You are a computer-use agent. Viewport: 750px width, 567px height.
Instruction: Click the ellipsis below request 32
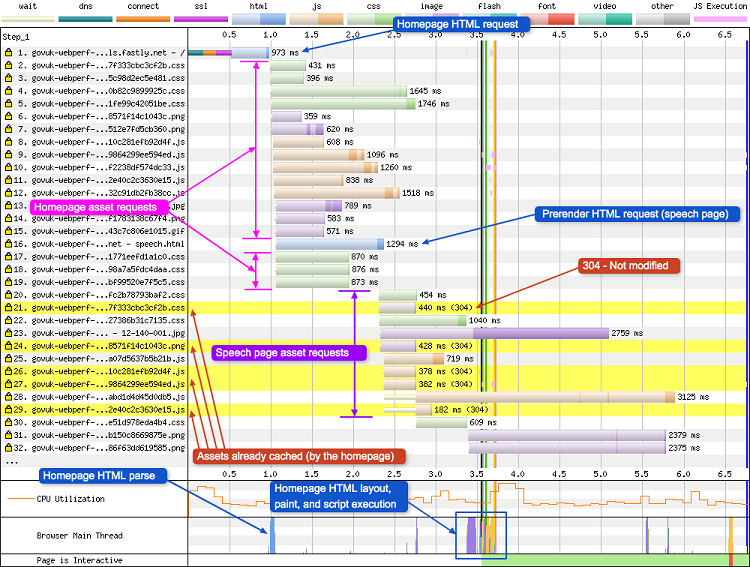click(10, 462)
